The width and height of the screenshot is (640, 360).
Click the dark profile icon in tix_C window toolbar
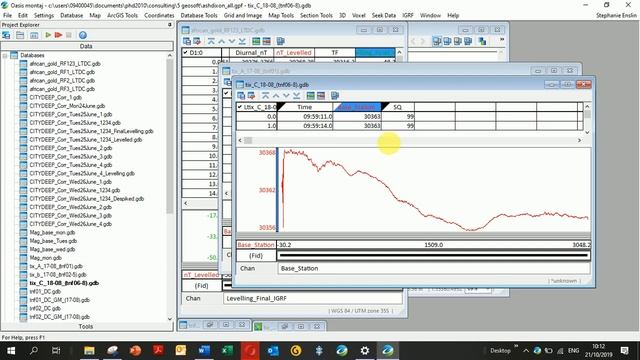pos(321,96)
